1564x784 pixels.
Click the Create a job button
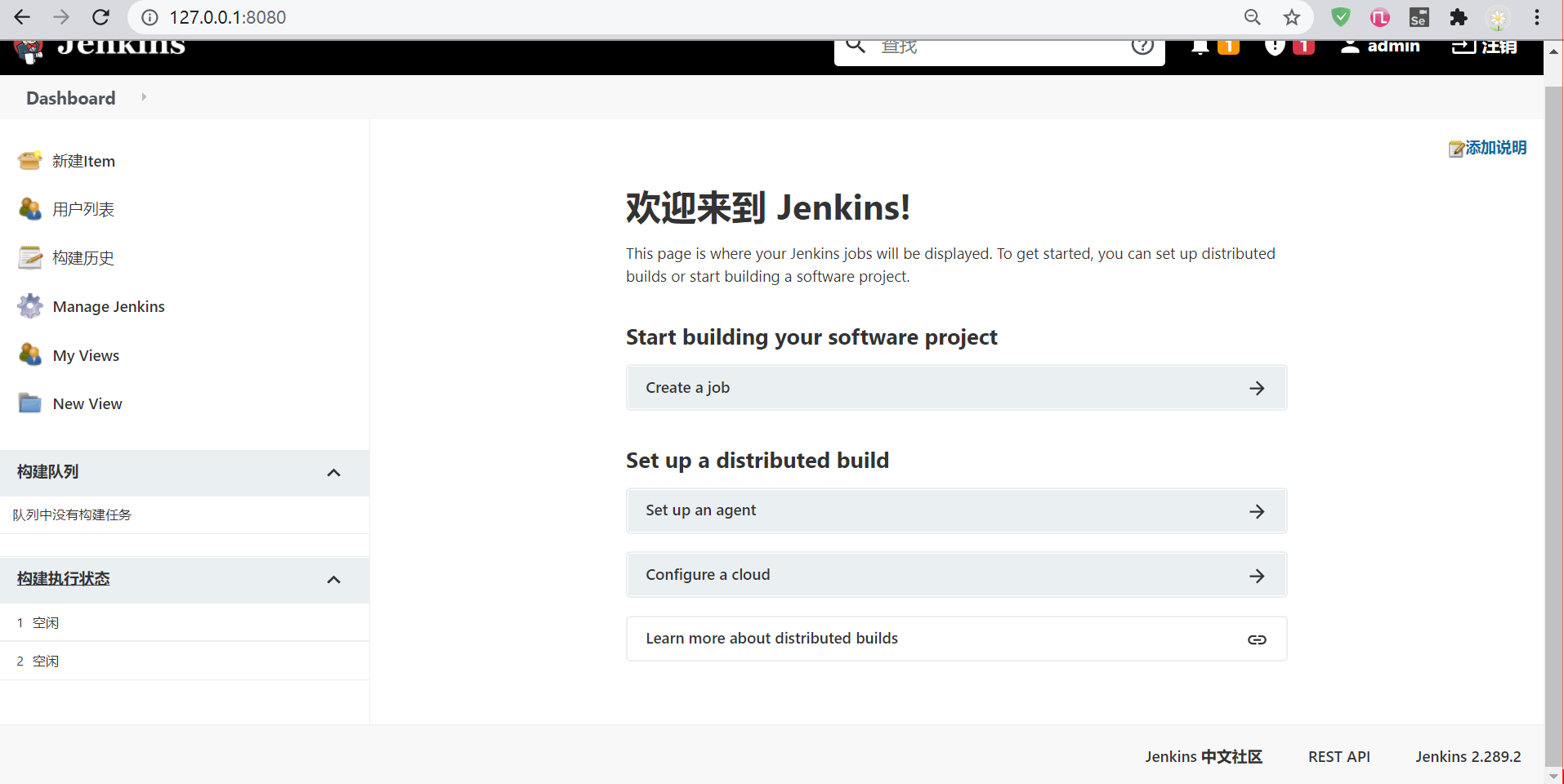tap(956, 388)
